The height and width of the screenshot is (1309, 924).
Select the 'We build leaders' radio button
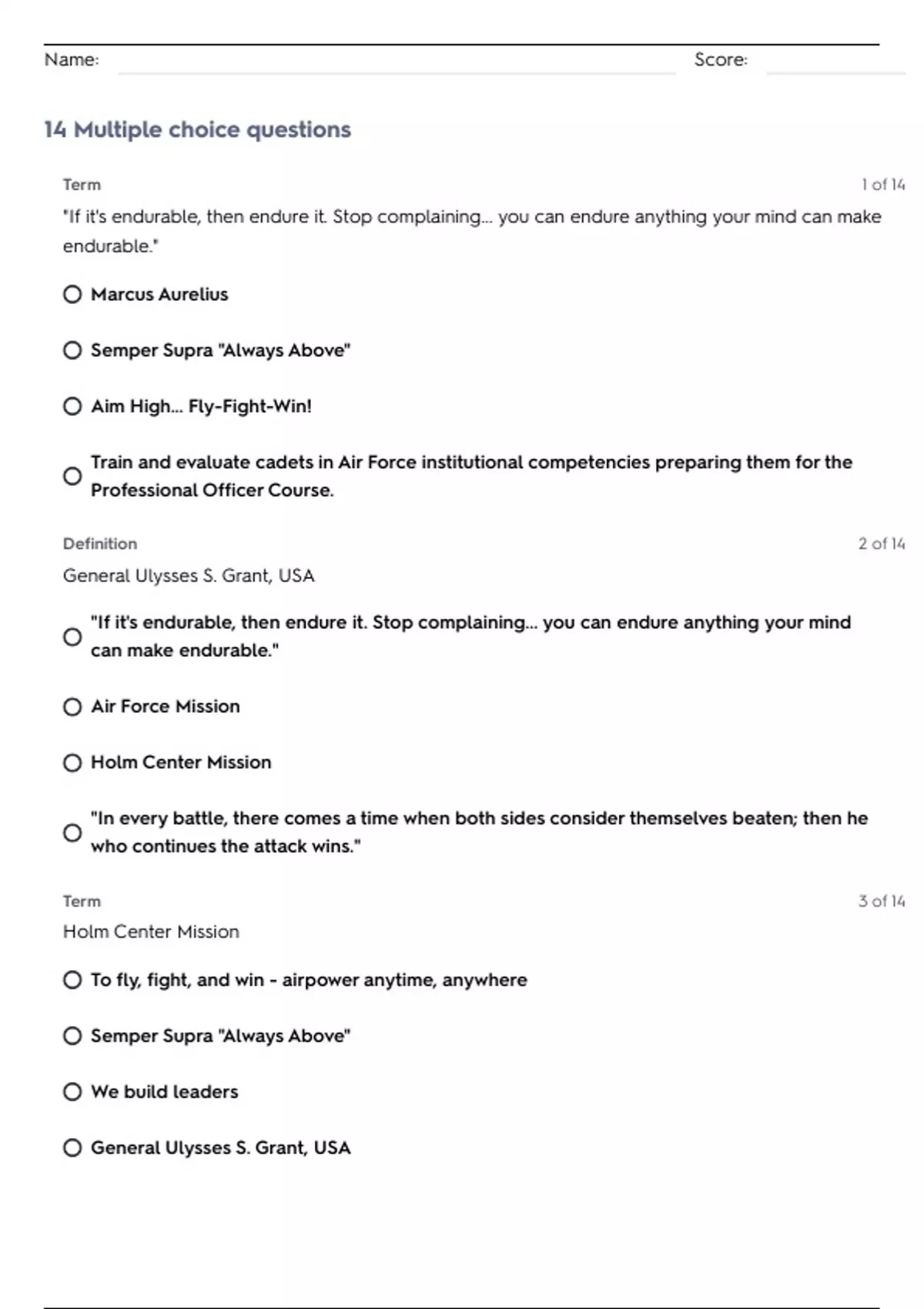tap(72, 1092)
